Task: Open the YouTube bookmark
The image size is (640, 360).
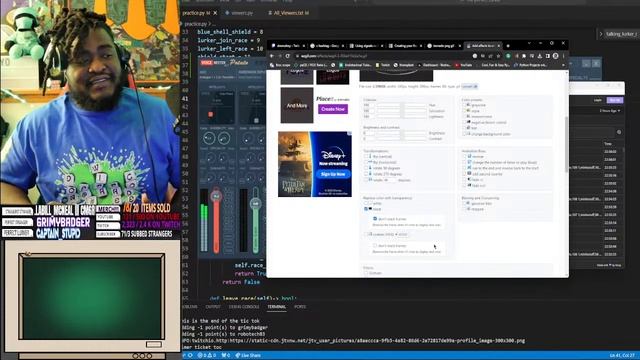Action: coord(463,65)
